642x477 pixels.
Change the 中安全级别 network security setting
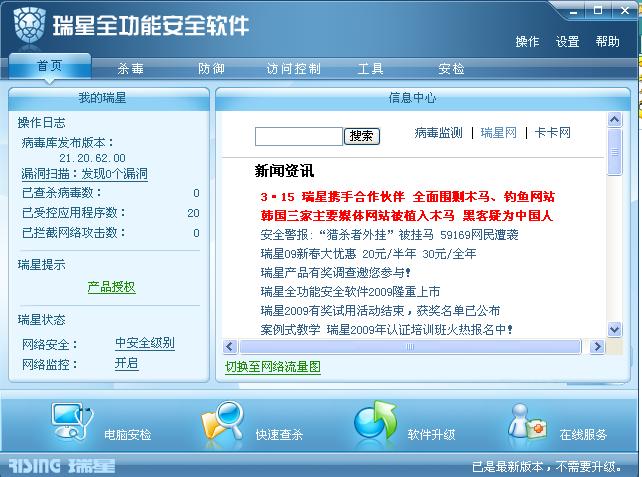145,343
